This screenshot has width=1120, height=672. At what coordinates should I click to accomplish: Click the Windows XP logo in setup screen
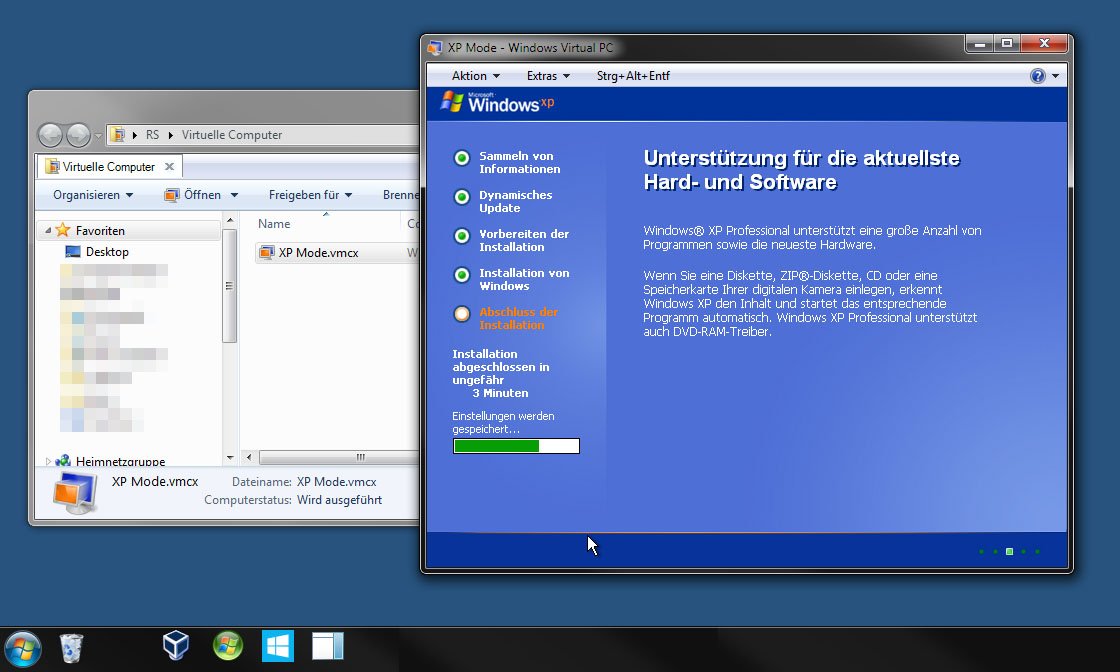click(497, 102)
